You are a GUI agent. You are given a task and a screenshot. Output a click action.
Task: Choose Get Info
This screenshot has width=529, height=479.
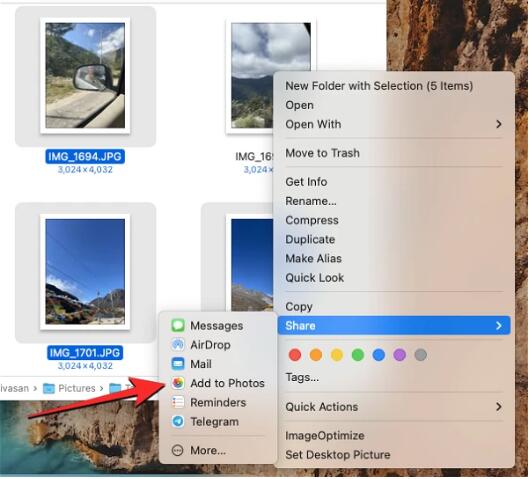point(306,182)
